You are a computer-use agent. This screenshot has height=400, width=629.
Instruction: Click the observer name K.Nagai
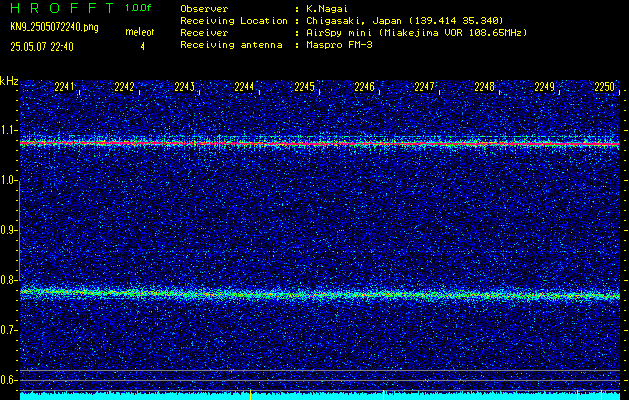click(327, 9)
